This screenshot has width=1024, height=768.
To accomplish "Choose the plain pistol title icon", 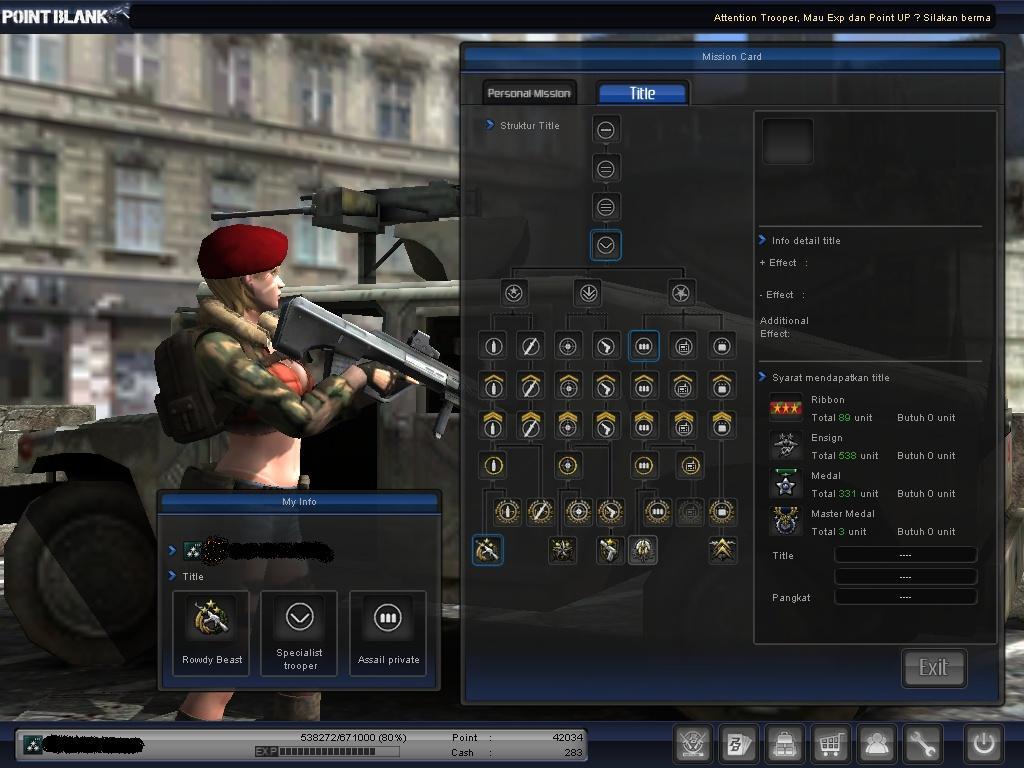I will (x=605, y=346).
